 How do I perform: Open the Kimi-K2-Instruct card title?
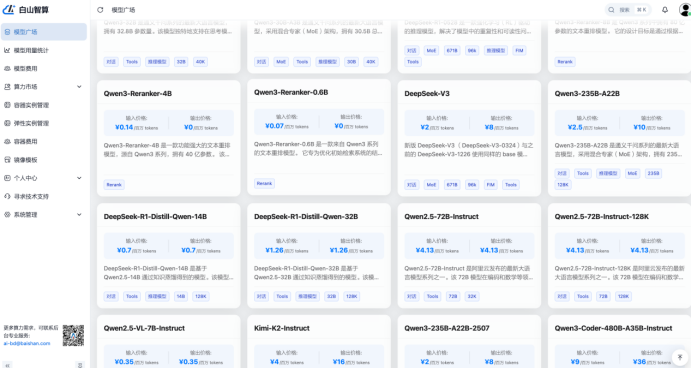point(282,328)
